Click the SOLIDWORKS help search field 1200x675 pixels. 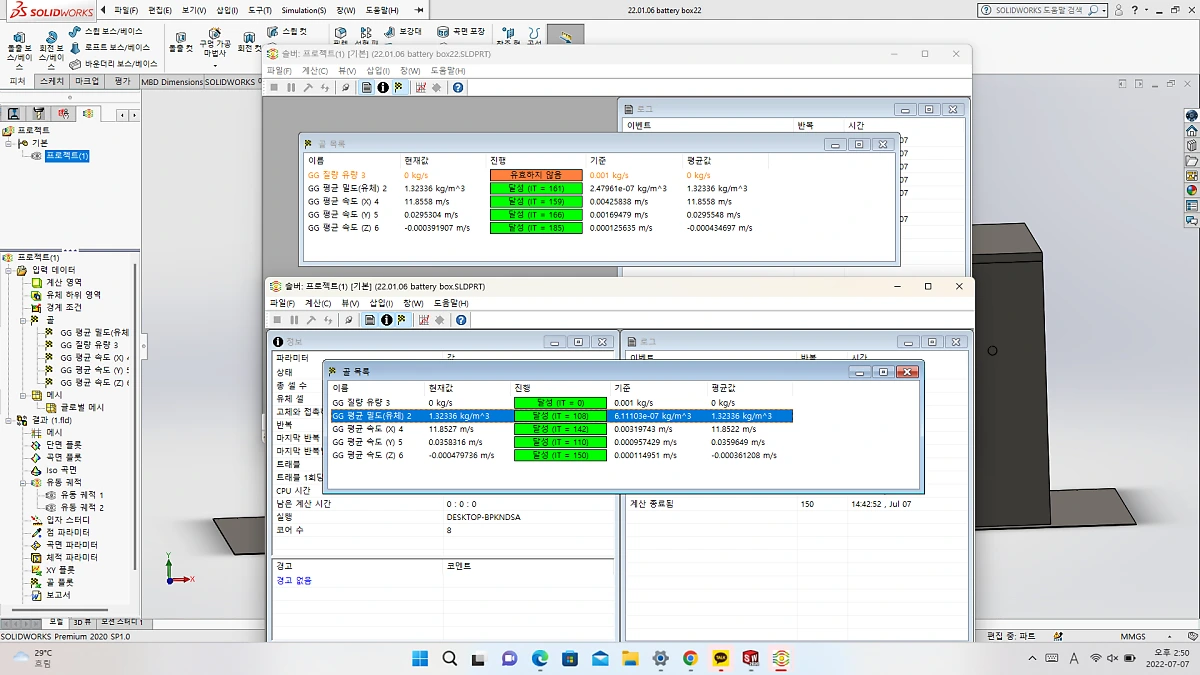click(1039, 10)
